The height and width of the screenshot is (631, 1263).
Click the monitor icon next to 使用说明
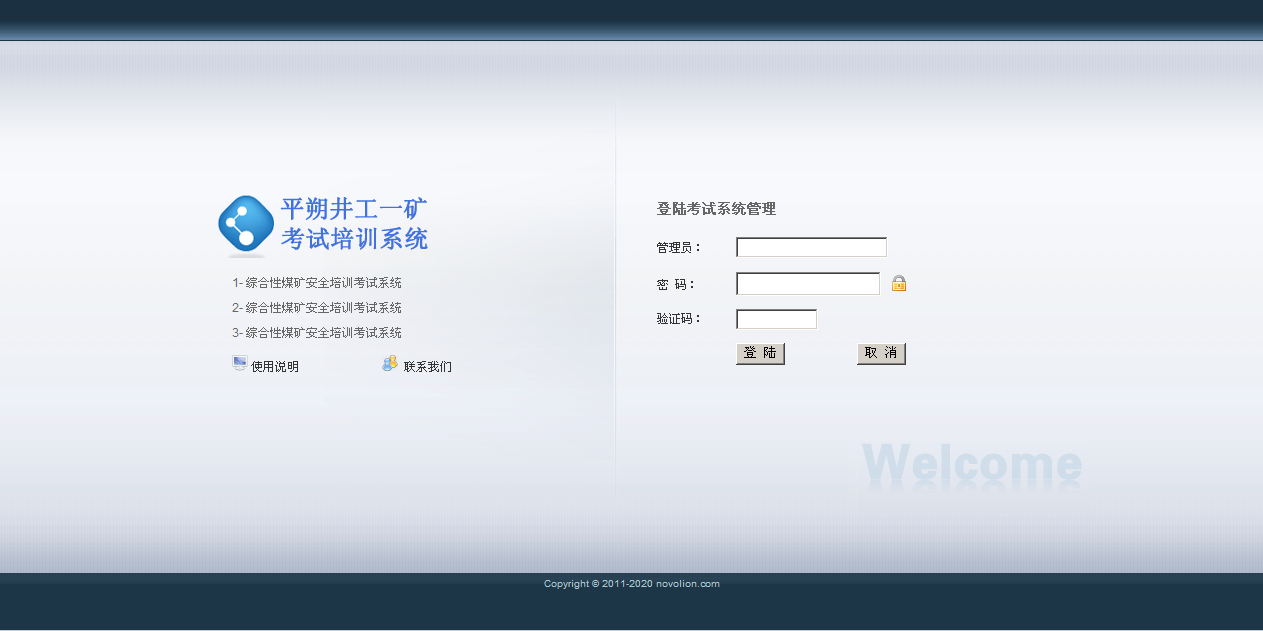point(240,364)
